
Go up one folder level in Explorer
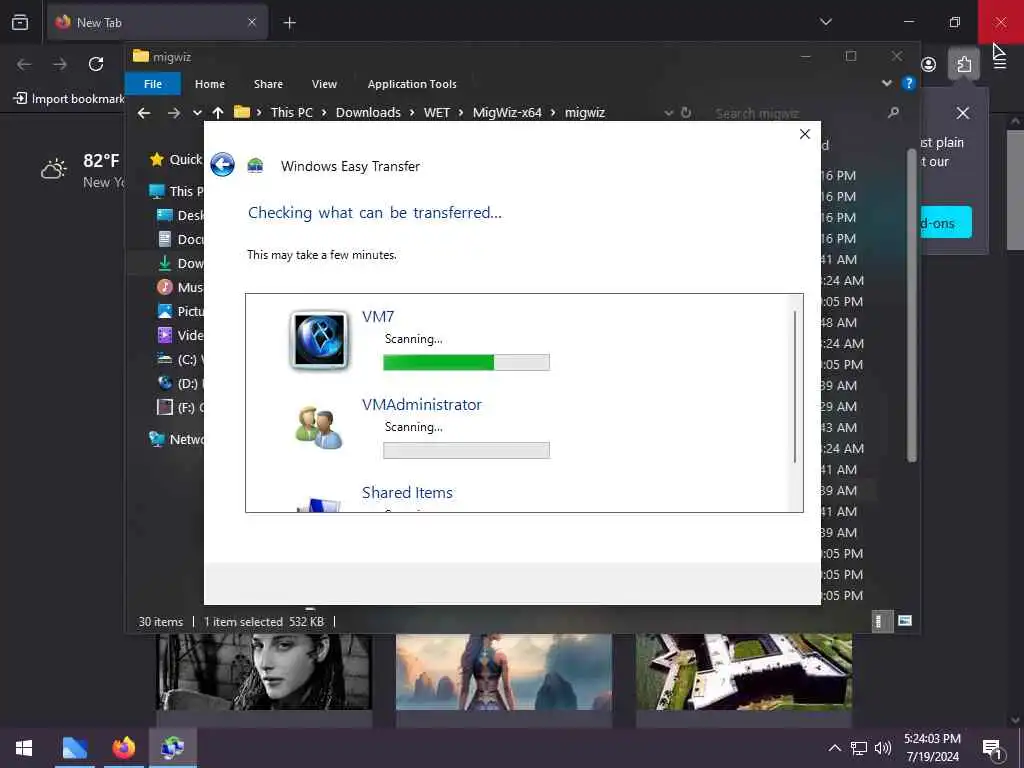pyautogui.click(x=218, y=113)
